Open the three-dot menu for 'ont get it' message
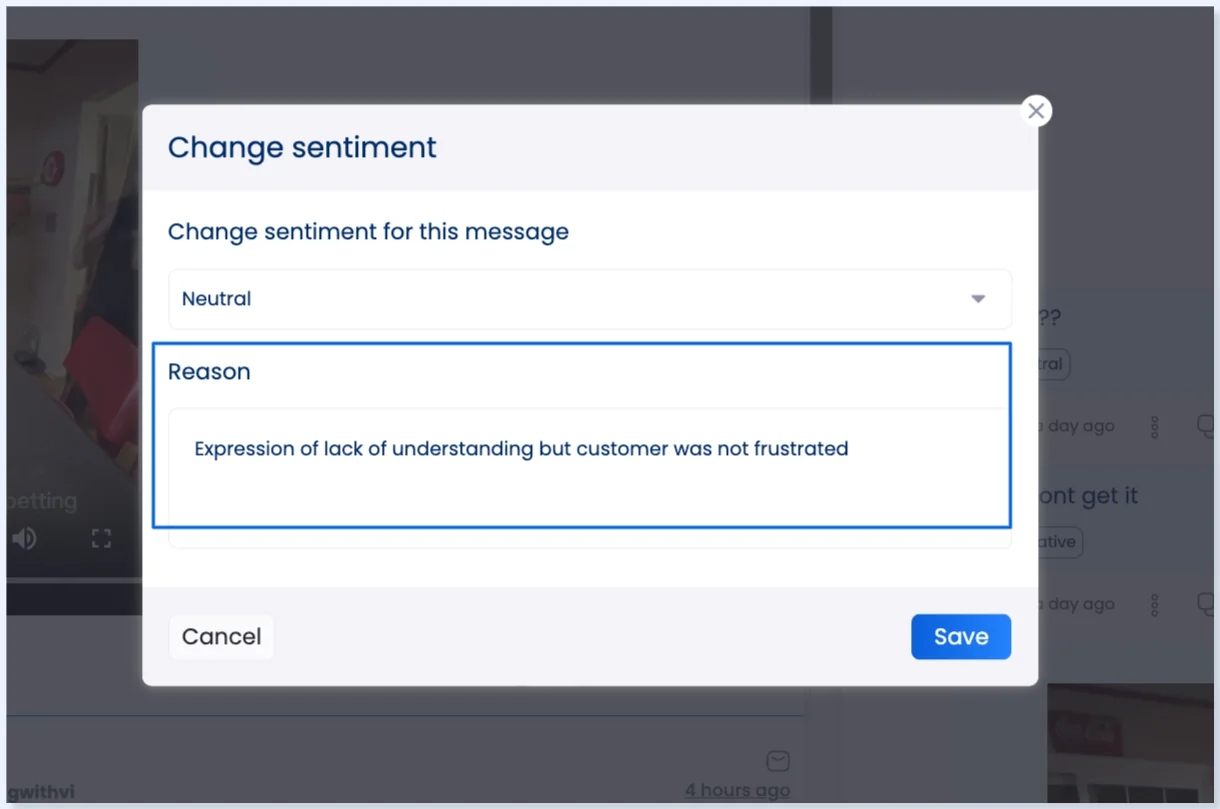Viewport: 1220px width, 809px height. click(1155, 605)
